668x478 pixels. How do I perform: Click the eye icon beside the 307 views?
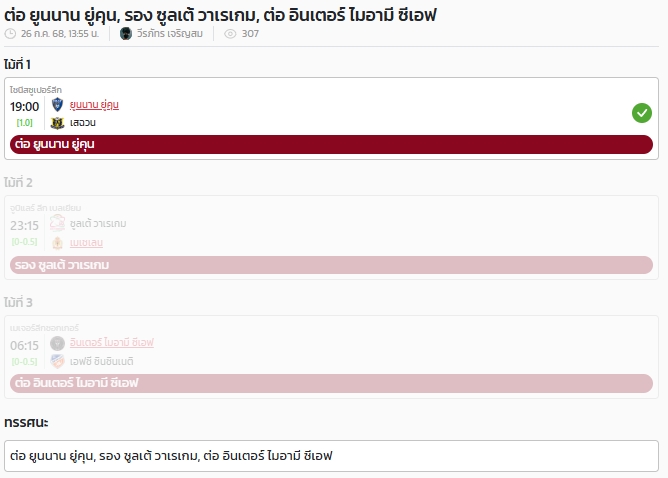(230, 34)
